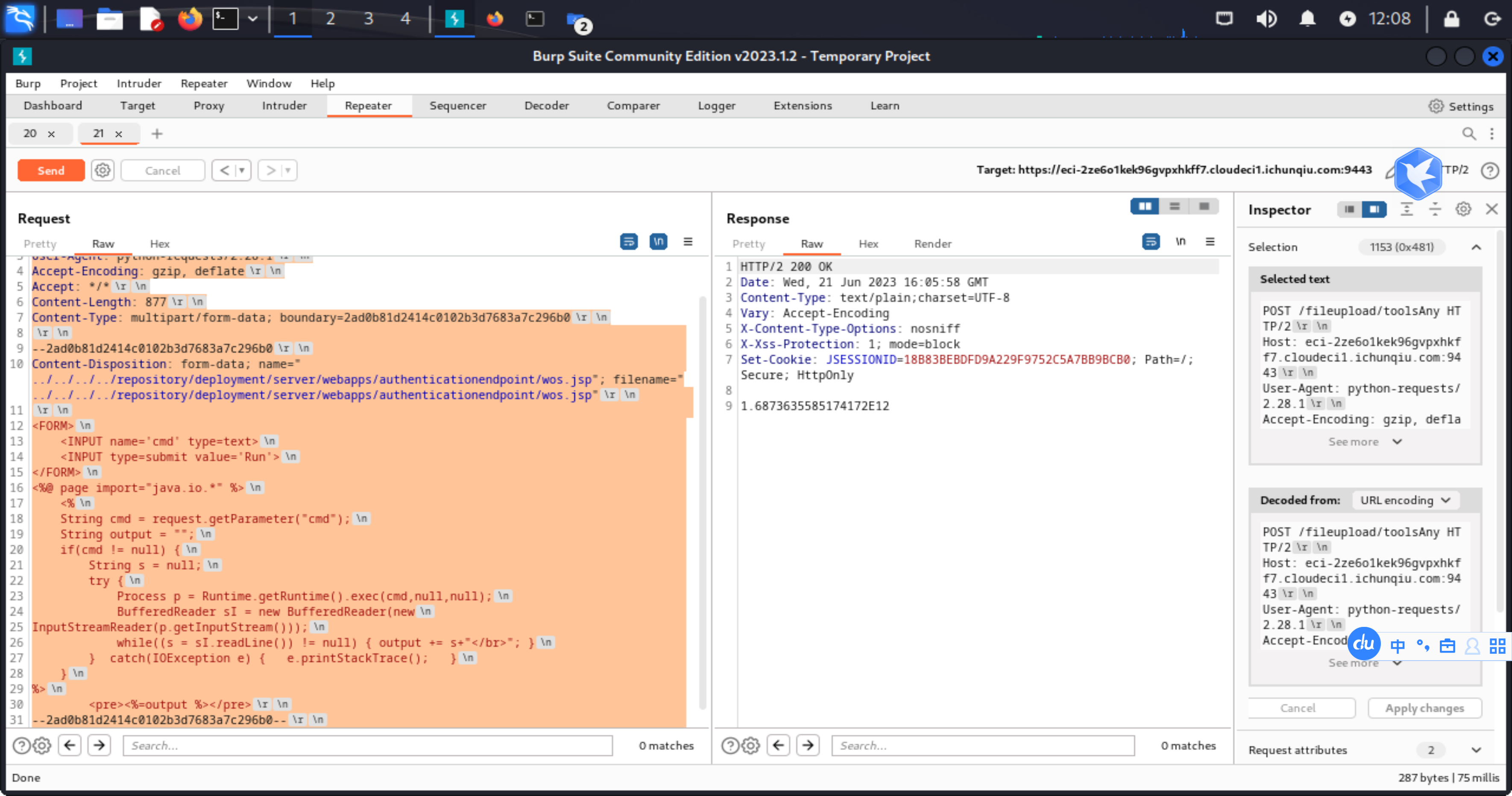Open history forward dropdown arrow
1512x796 pixels.
click(287, 170)
